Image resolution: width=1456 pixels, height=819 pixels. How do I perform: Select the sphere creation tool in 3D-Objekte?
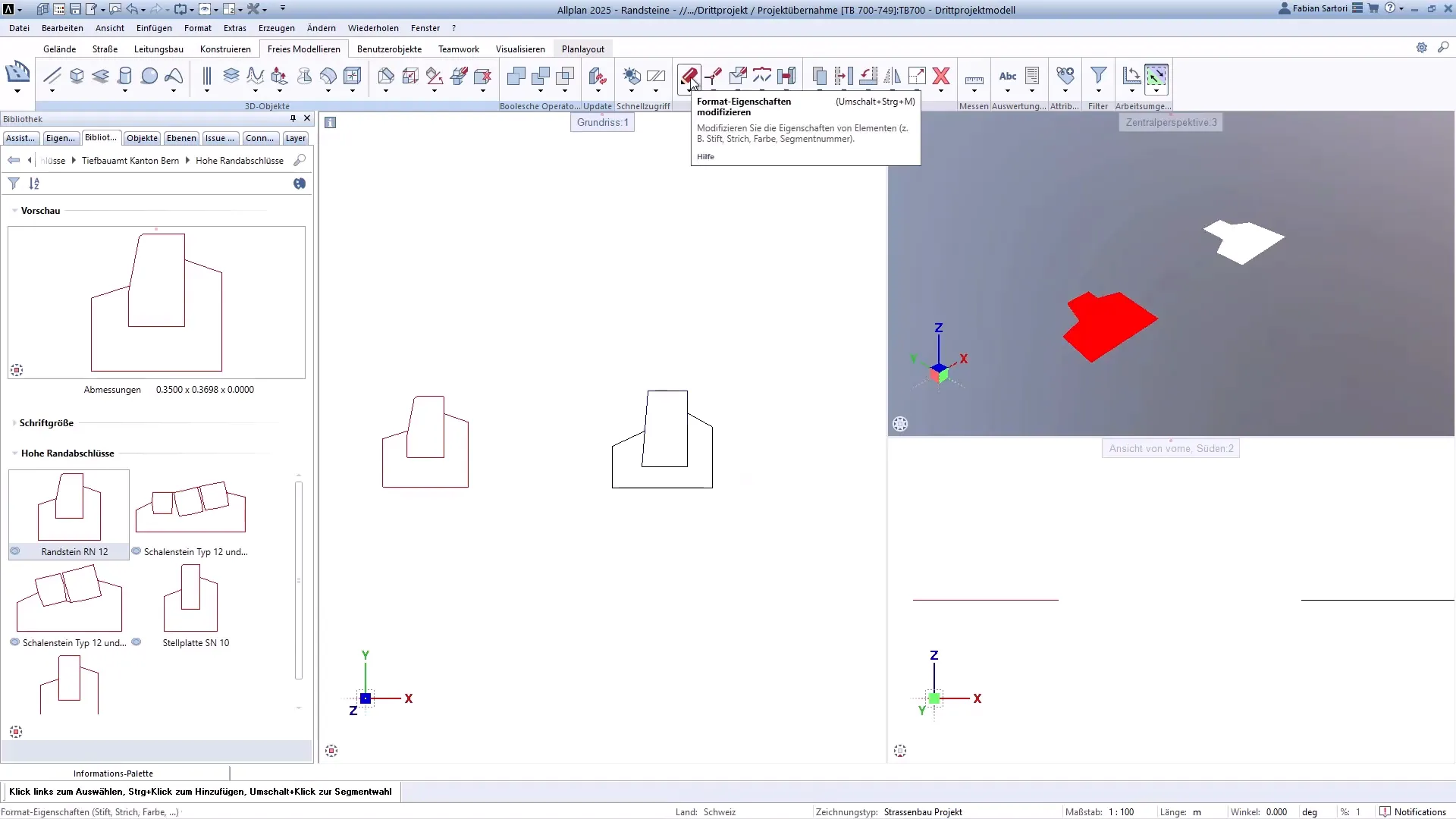(x=149, y=76)
